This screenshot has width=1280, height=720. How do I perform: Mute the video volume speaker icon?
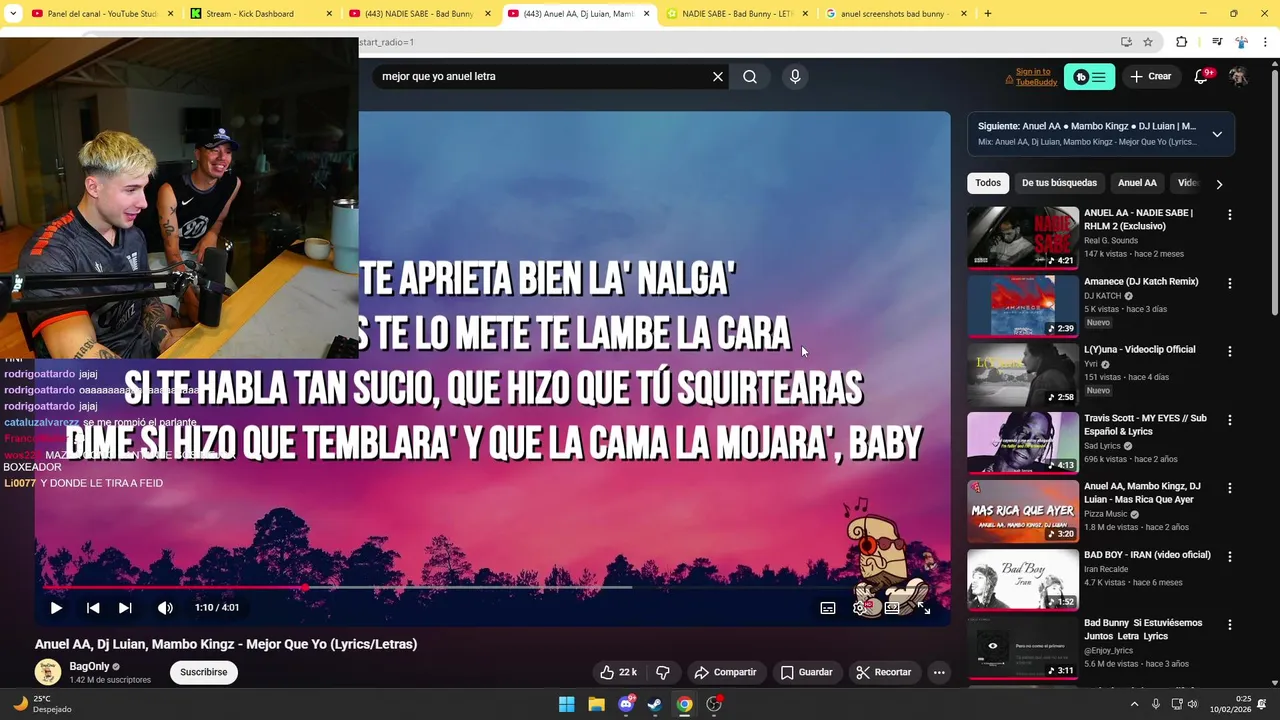pos(165,608)
